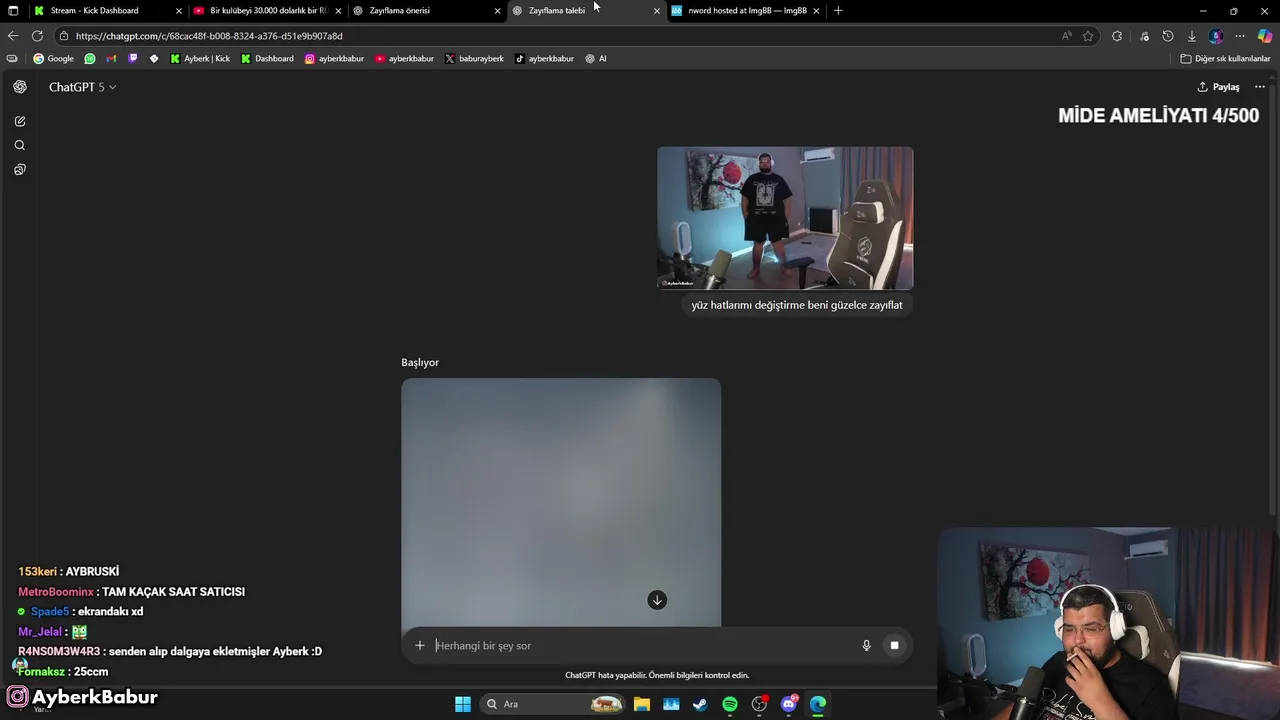The width and height of the screenshot is (1280, 720).
Task: Open Steam from the taskbar
Action: (x=700, y=704)
